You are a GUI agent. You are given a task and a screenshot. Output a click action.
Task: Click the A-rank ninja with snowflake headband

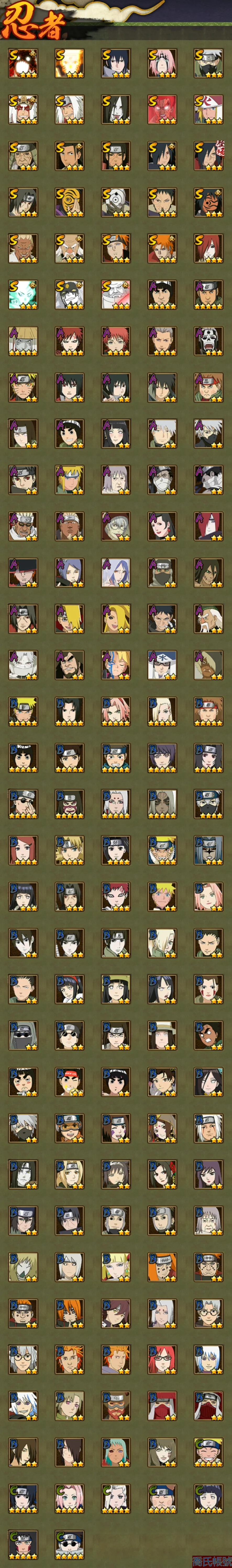(x=162, y=665)
